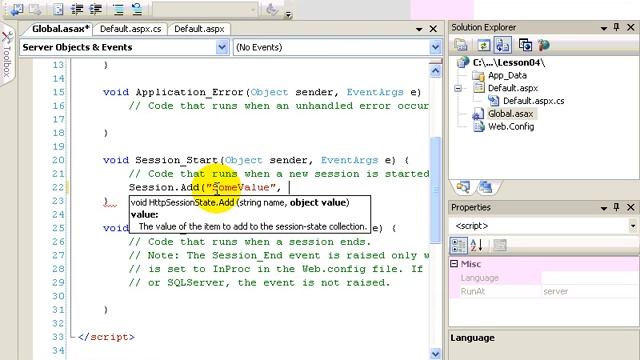Close the active editor document
Viewport: 640px width, 360px height.
click(433, 29)
